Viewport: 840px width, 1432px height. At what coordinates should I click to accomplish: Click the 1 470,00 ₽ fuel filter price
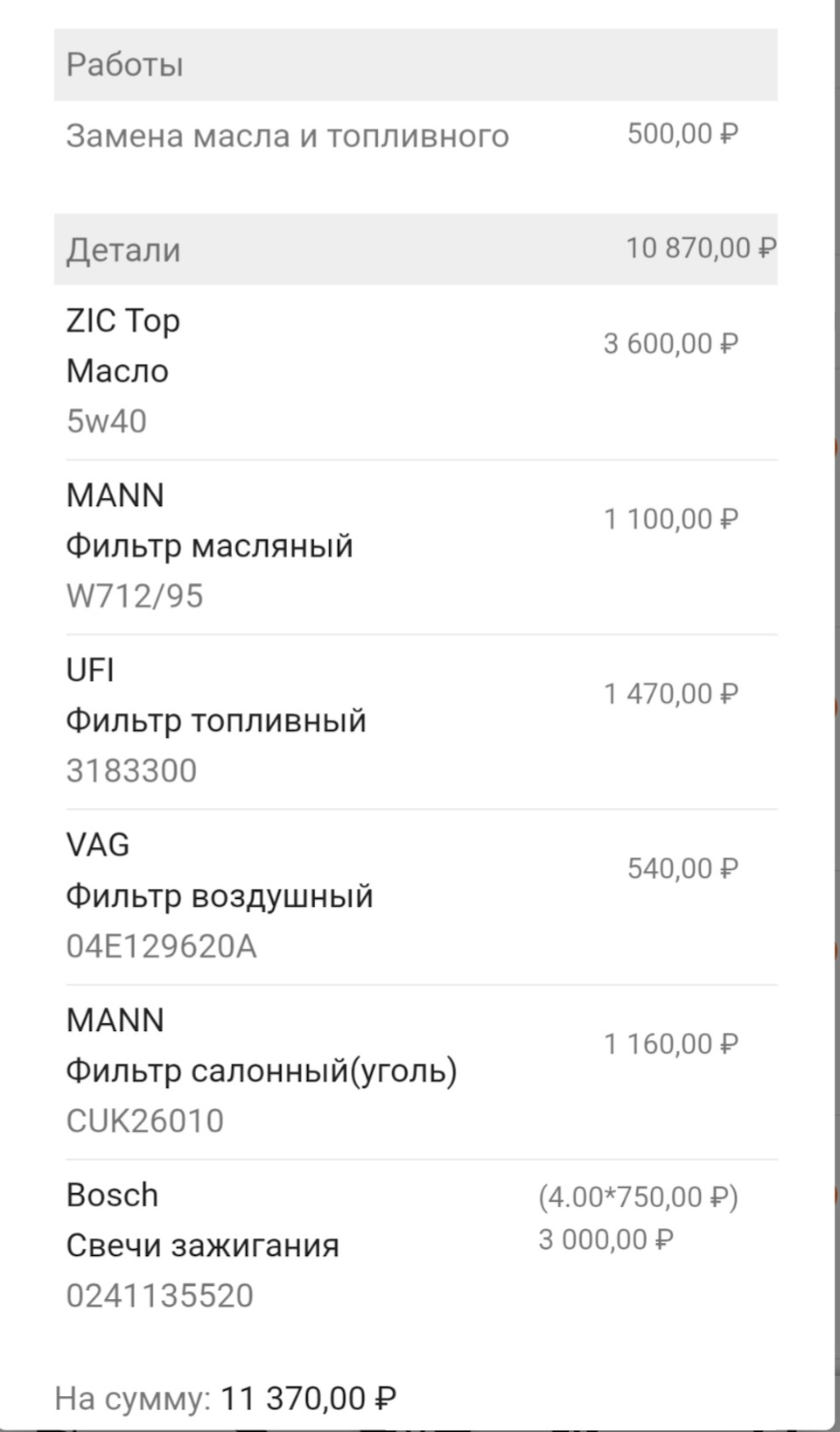coord(670,694)
